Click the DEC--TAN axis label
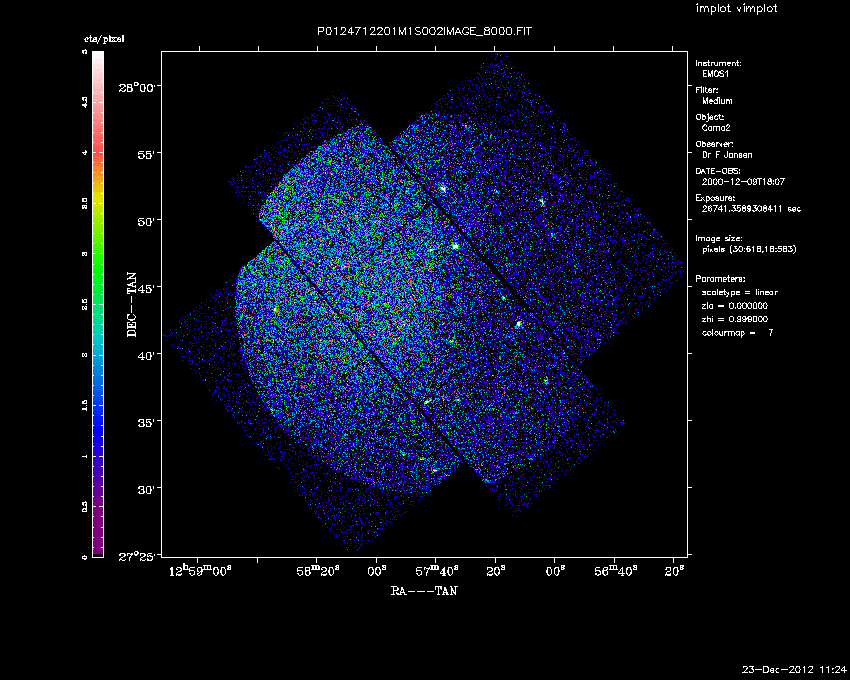Viewport: 850px width, 680px height. [132, 305]
